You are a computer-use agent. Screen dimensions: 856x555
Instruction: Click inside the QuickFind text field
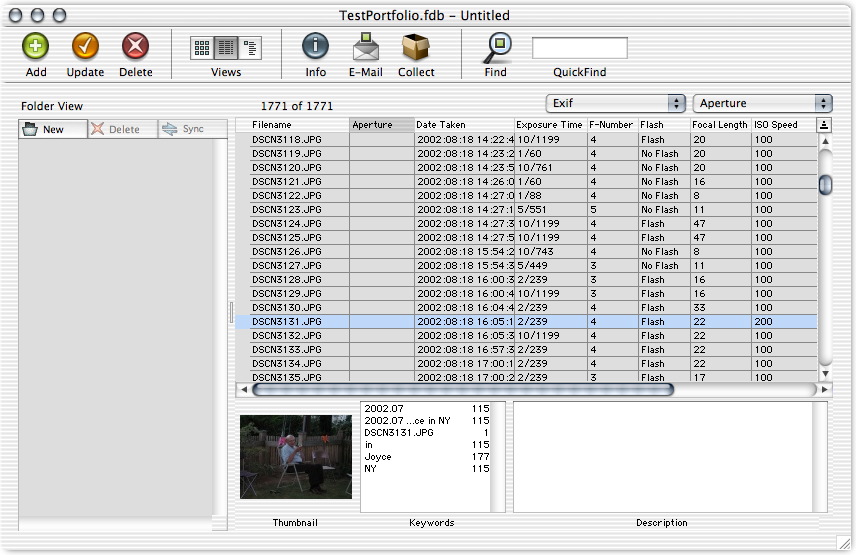tap(579, 48)
